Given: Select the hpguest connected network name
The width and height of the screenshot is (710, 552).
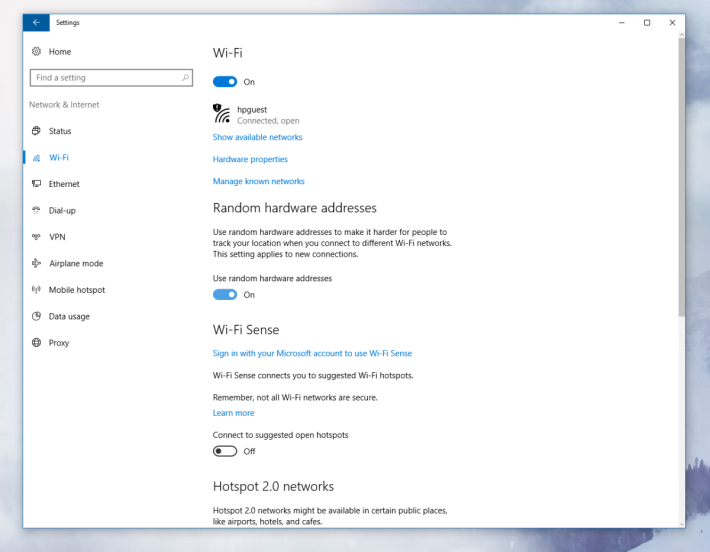Looking at the screenshot, I should pos(252,110).
